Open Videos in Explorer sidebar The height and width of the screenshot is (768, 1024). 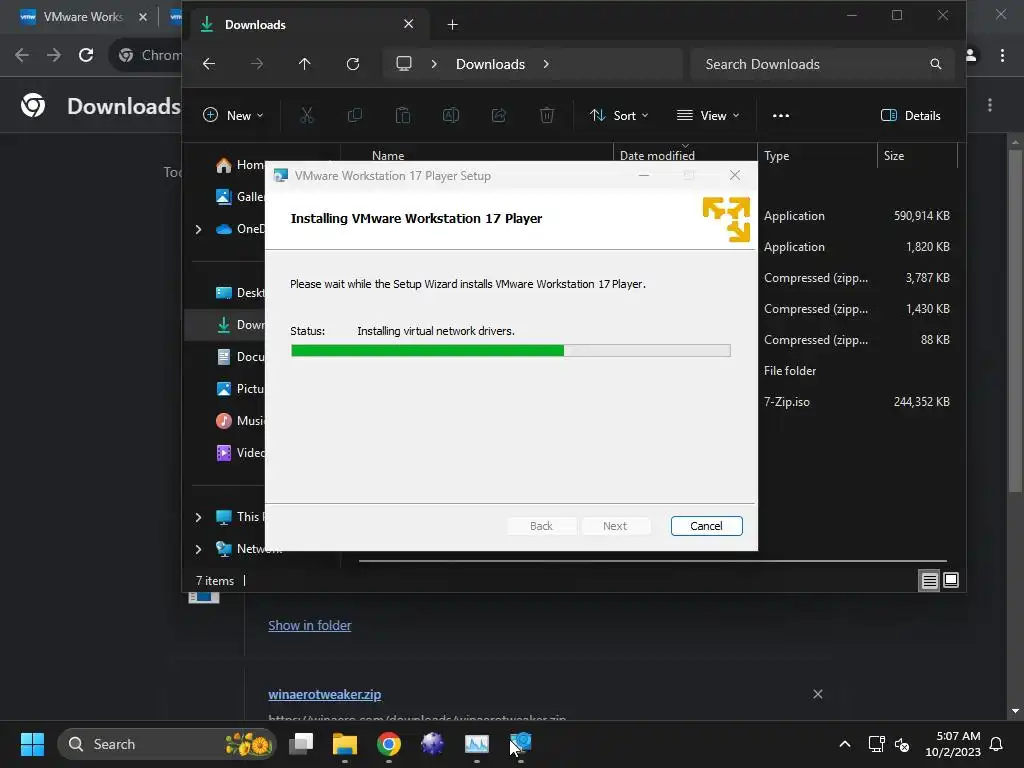tap(240, 453)
